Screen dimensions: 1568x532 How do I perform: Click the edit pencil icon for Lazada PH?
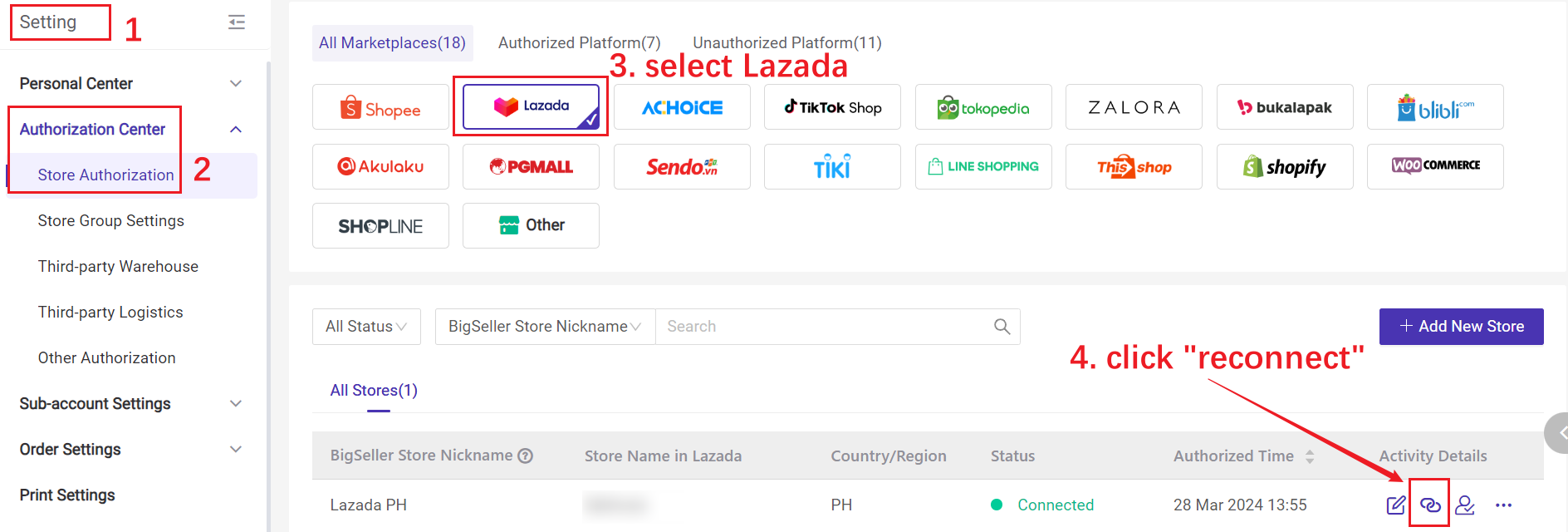pyautogui.click(x=1396, y=505)
